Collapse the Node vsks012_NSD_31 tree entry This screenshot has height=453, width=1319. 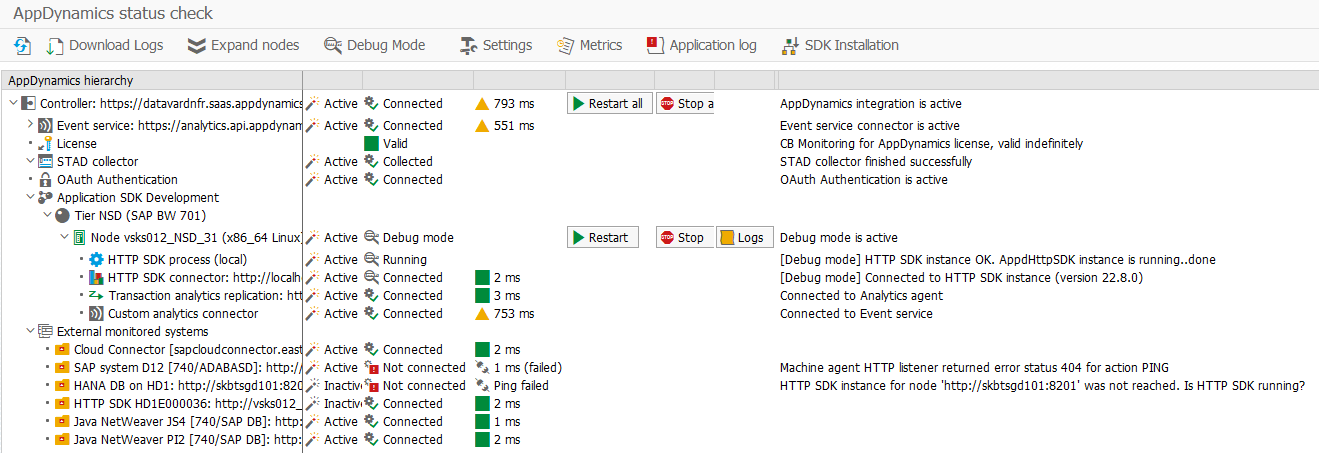63,237
